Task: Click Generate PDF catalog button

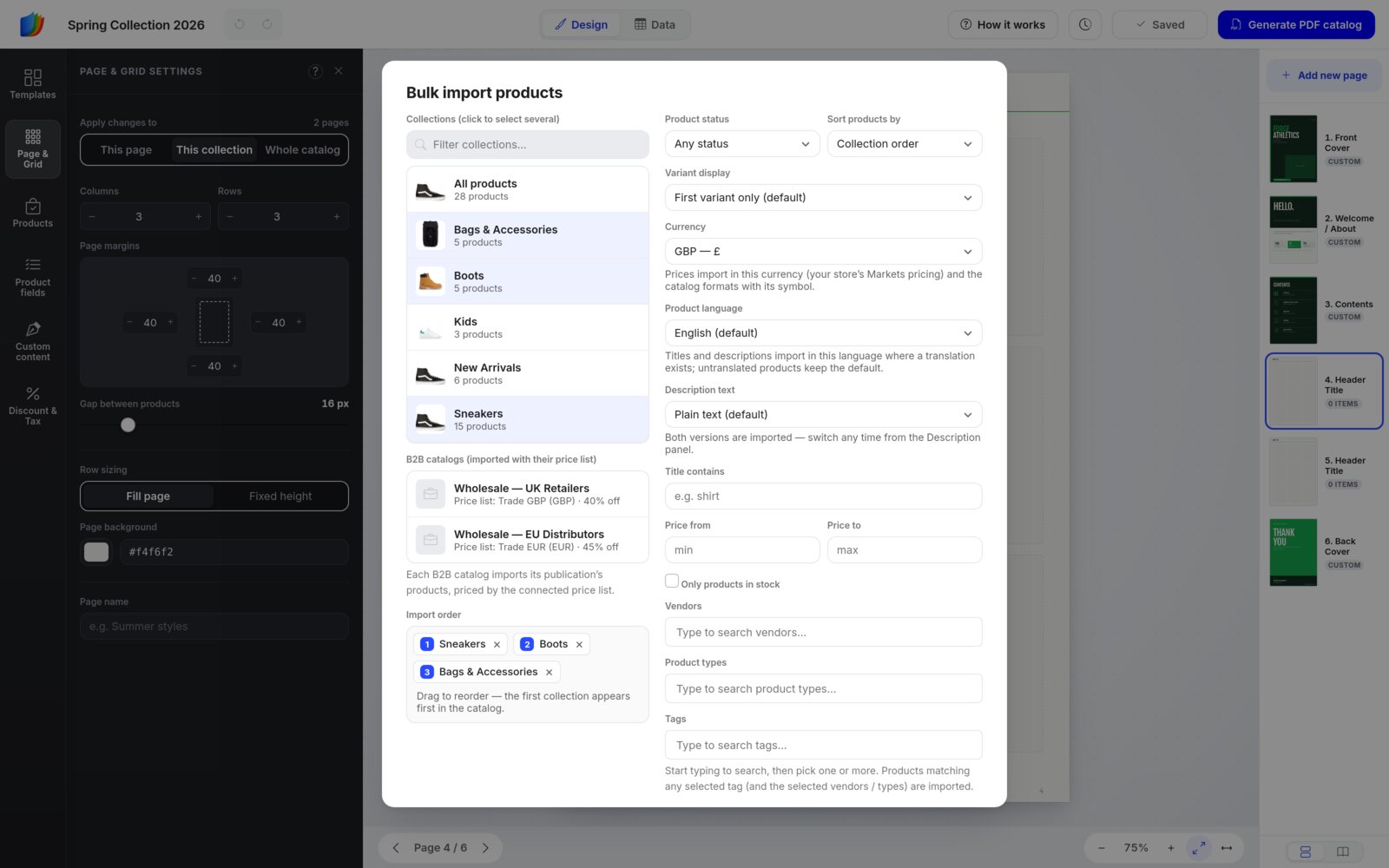Action: point(1296,24)
